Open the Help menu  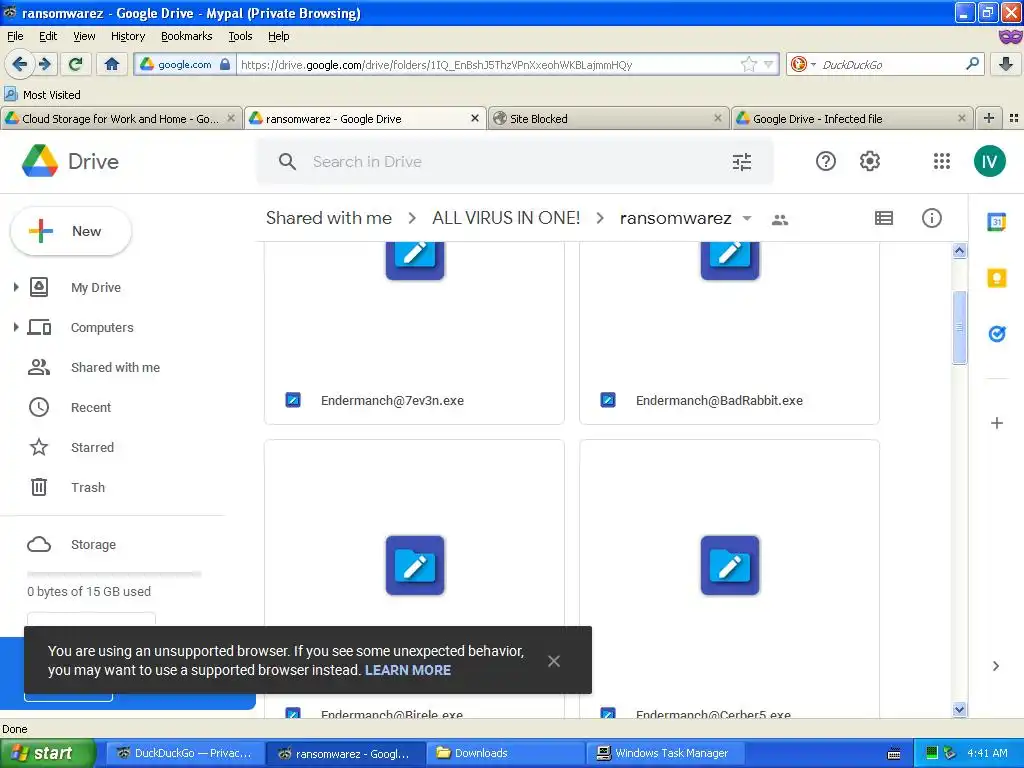278,37
